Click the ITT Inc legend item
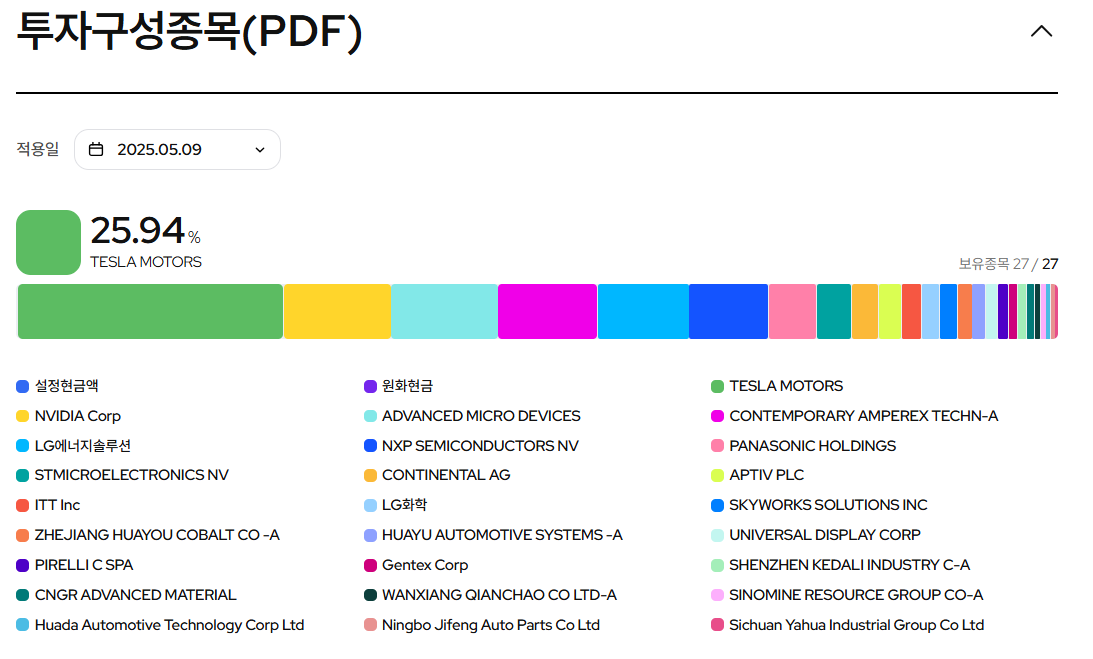Screen dimensions: 1093x659 click(48, 505)
